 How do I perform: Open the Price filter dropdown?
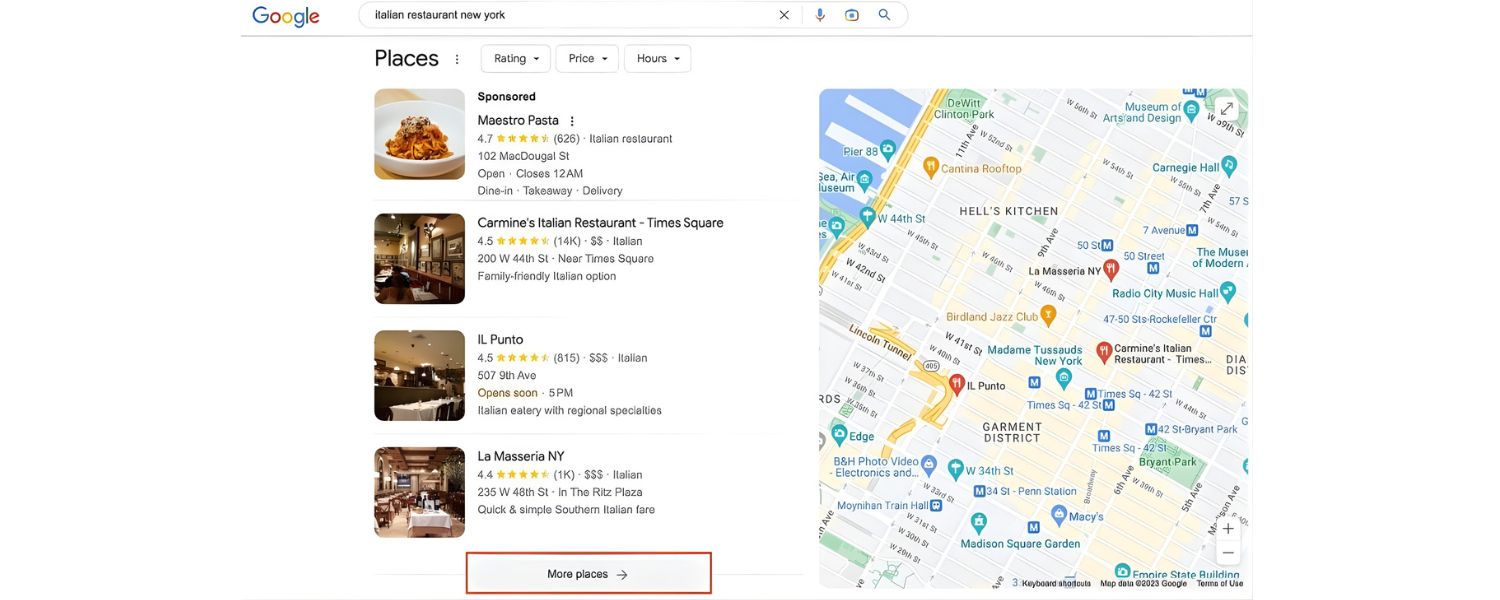point(587,59)
